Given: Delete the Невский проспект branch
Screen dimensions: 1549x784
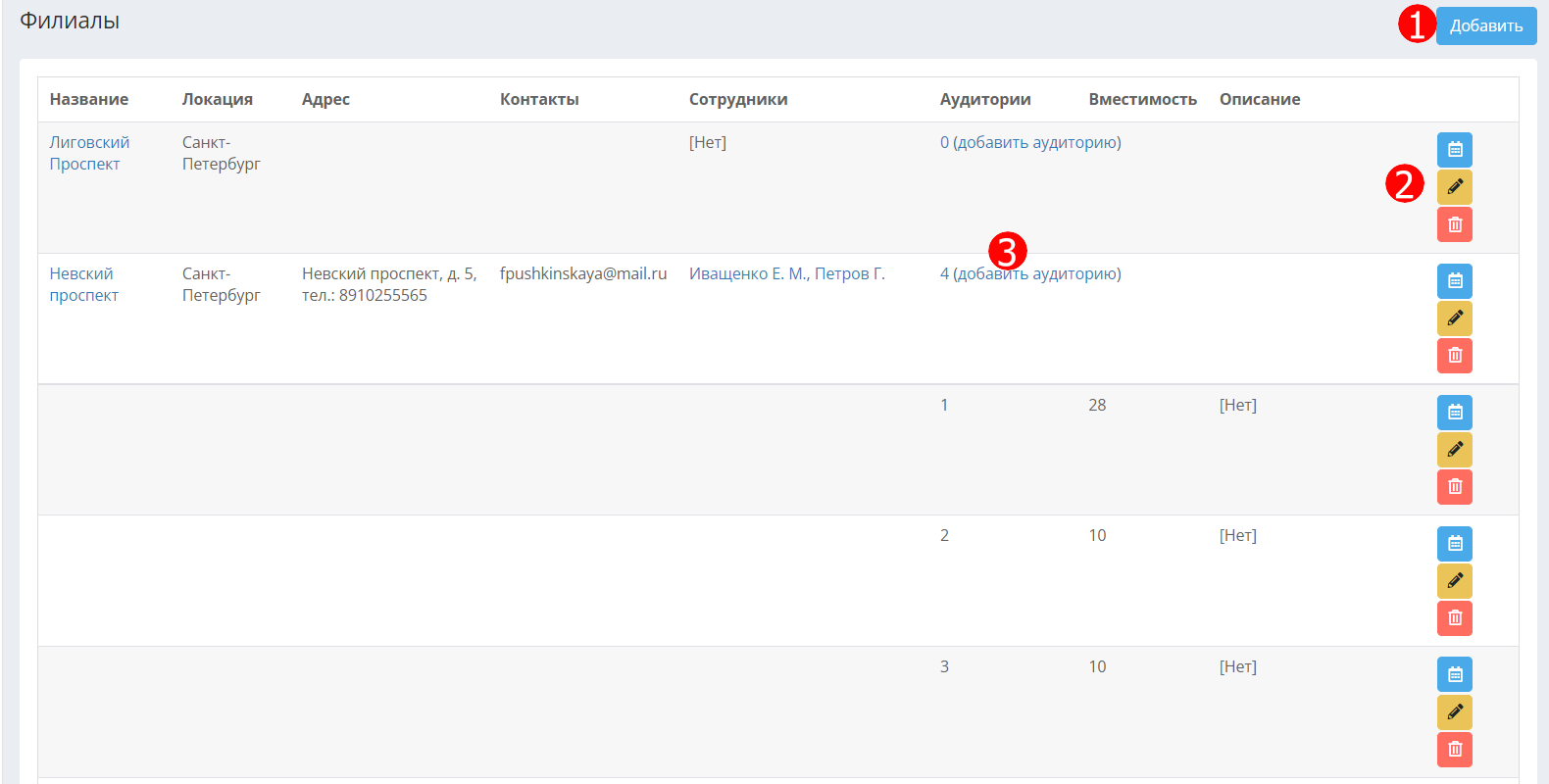Looking at the screenshot, I should pyautogui.click(x=1455, y=356).
